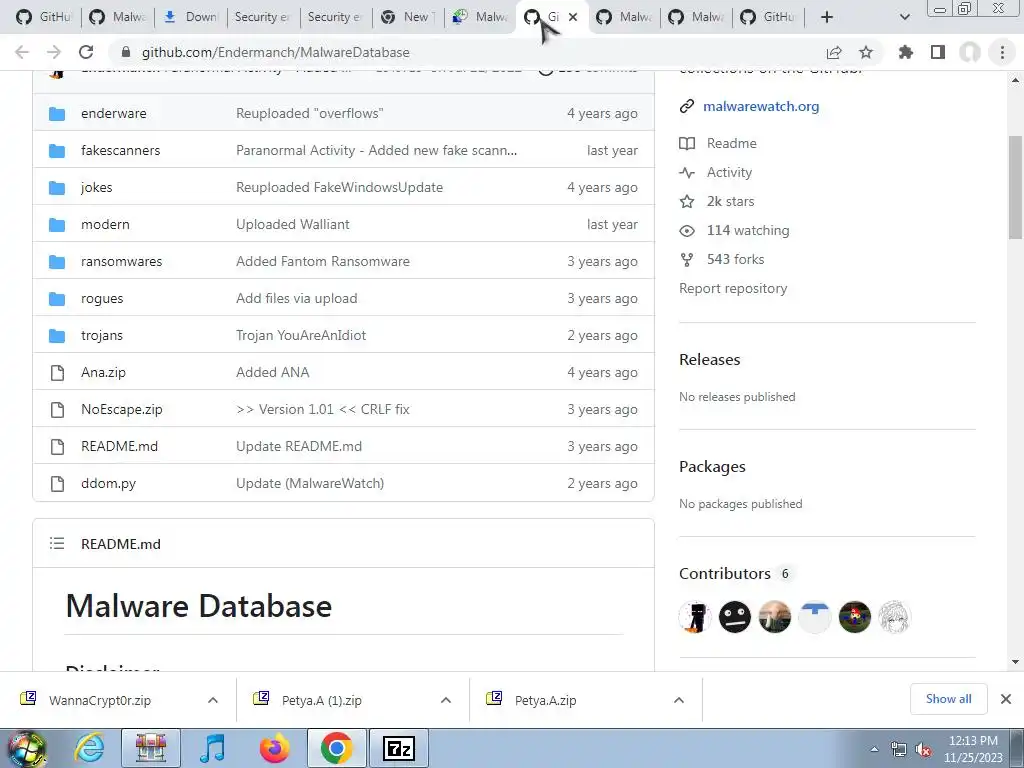Click file icon next to Ana.zip

coord(57,373)
